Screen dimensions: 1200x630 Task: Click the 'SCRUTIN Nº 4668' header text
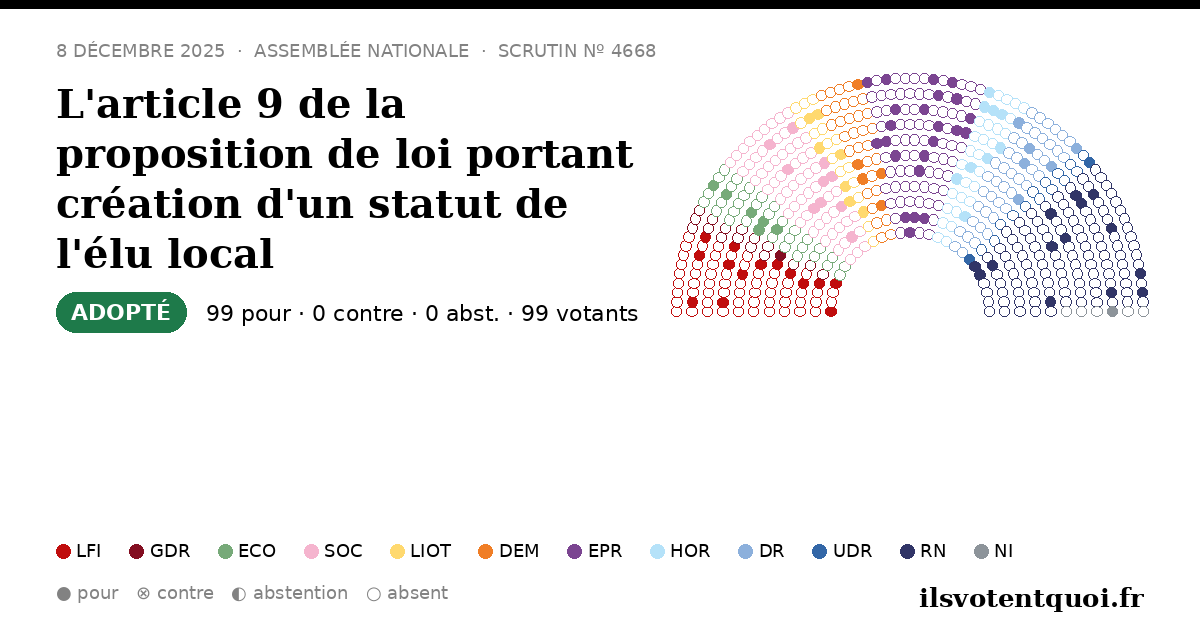[577, 51]
